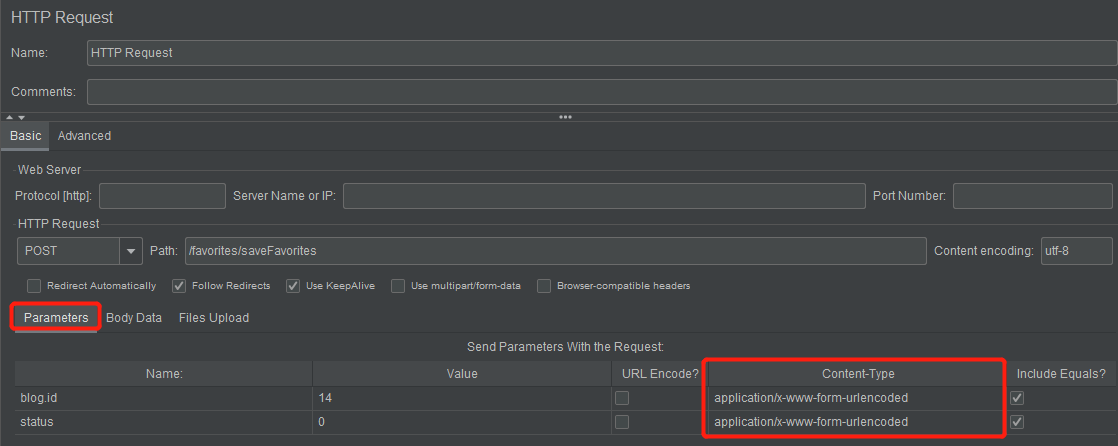This screenshot has height=446, width=1118.
Task: Open the POST method dropdown
Action: coord(132,250)
